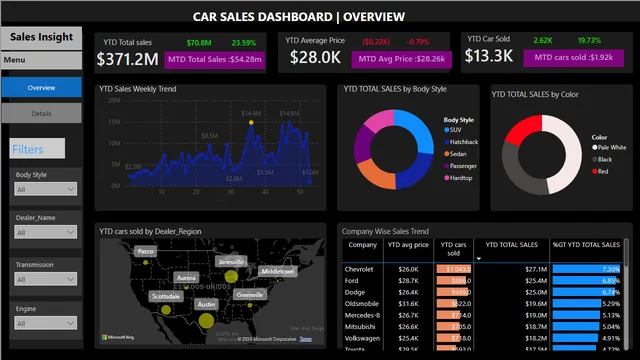Sort by Company column header
The height and width of the screenshot is (360, 640).
coord(362,245)
